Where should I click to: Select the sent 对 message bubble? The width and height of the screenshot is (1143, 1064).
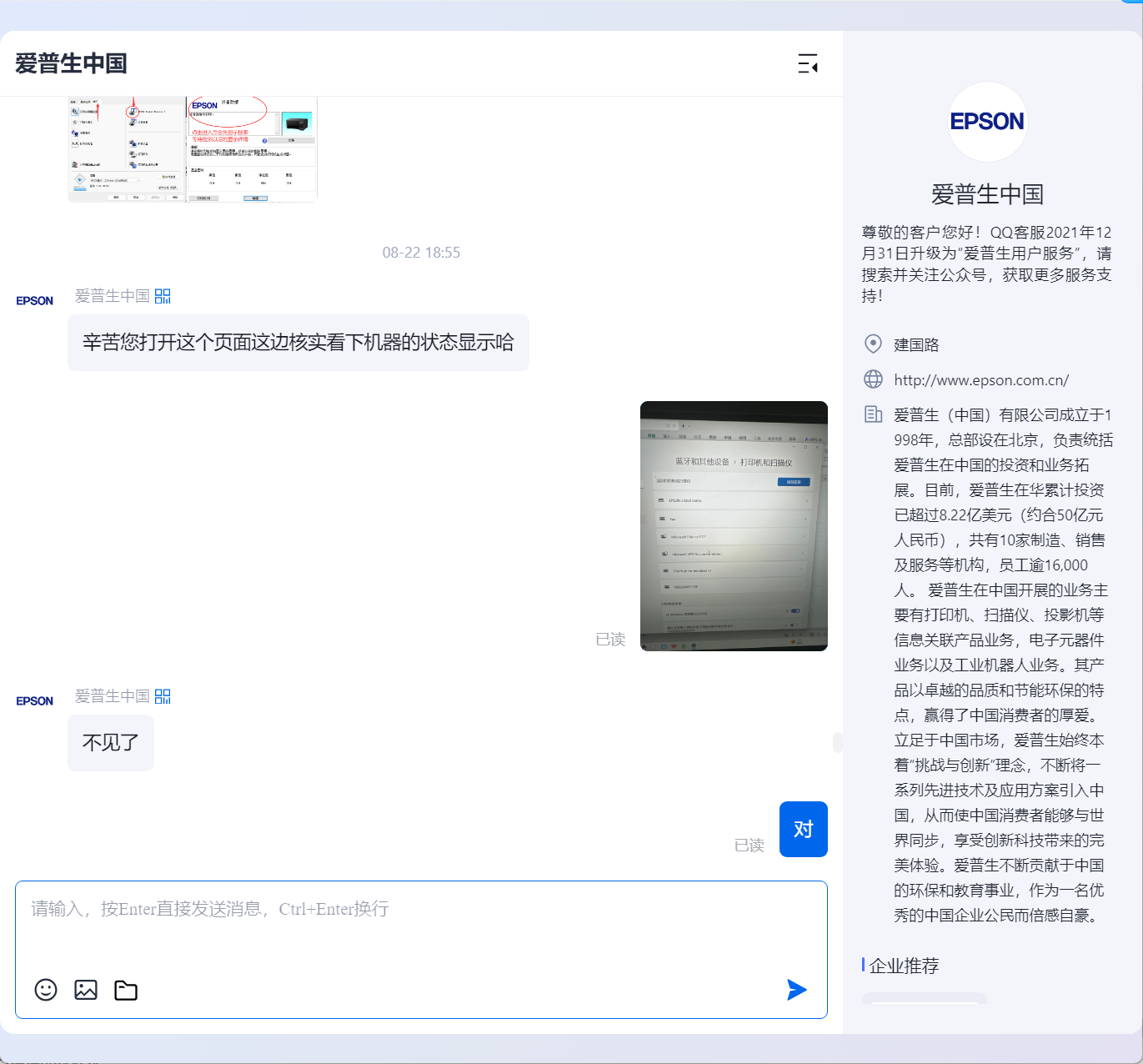point(804,830)
